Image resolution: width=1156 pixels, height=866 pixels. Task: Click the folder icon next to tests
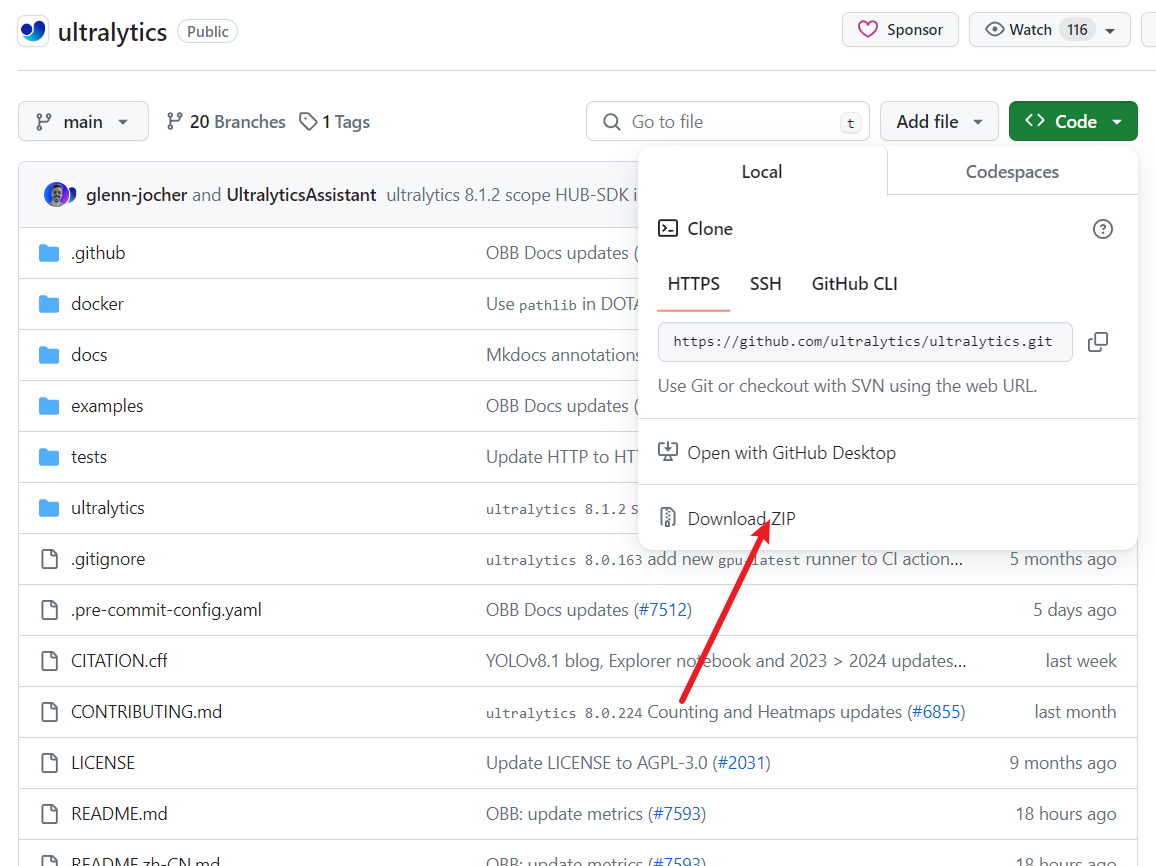coord(49,457)
